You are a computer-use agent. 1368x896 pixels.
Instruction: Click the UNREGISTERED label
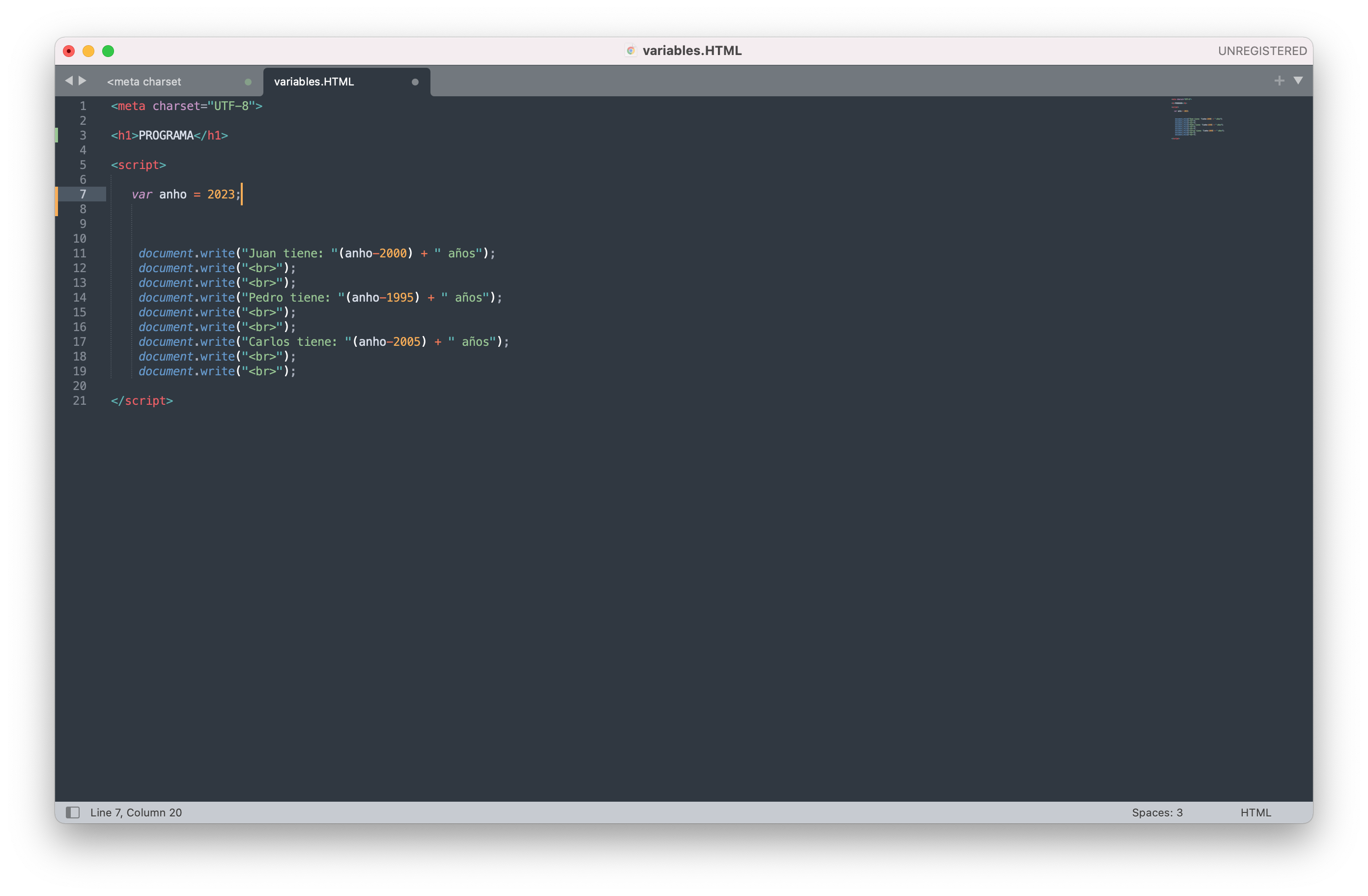pos(1262,51)
